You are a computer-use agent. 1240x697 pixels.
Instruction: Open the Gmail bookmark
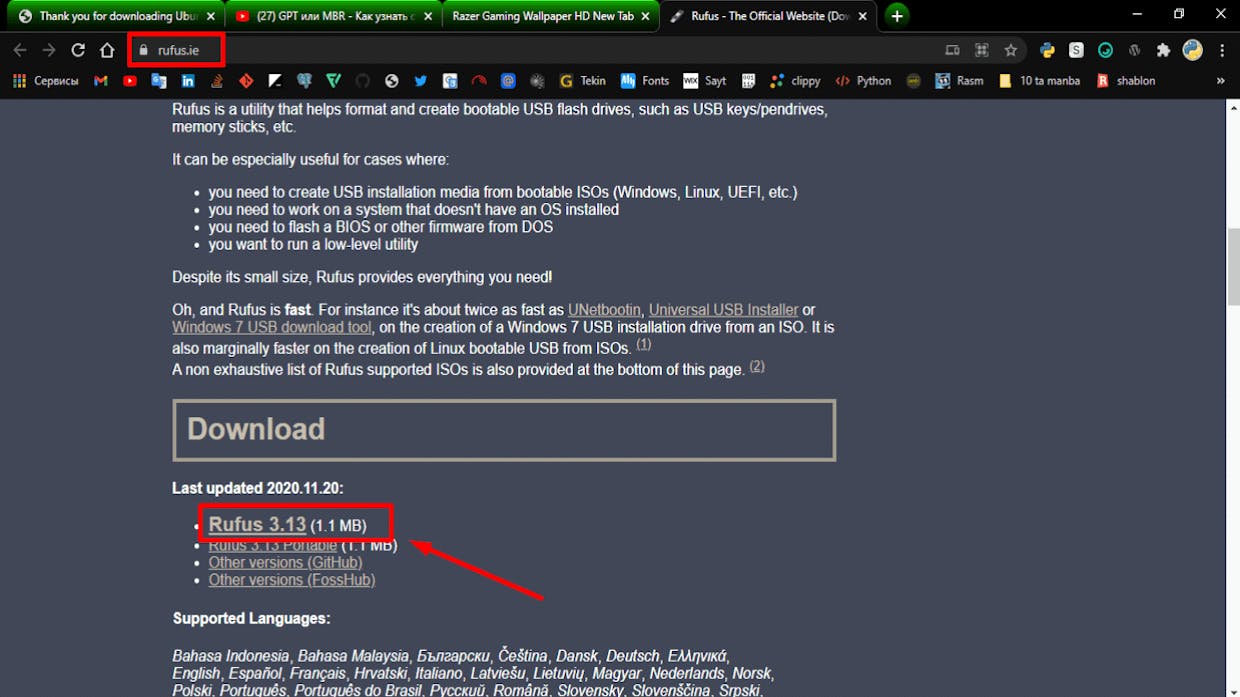(x=101, y=81)
